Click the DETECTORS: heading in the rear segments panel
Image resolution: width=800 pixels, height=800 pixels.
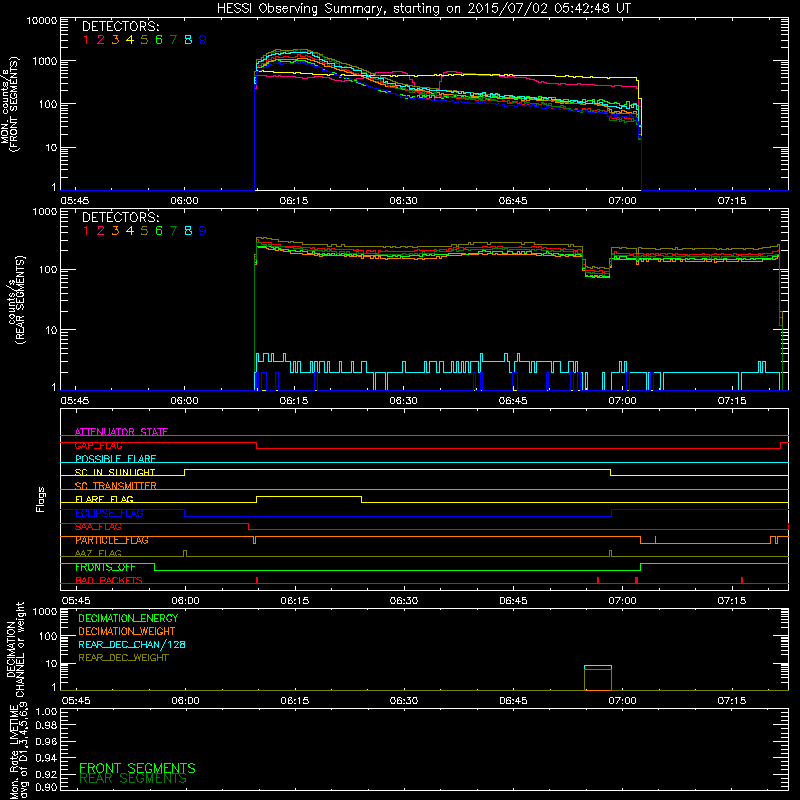[120, 218]
